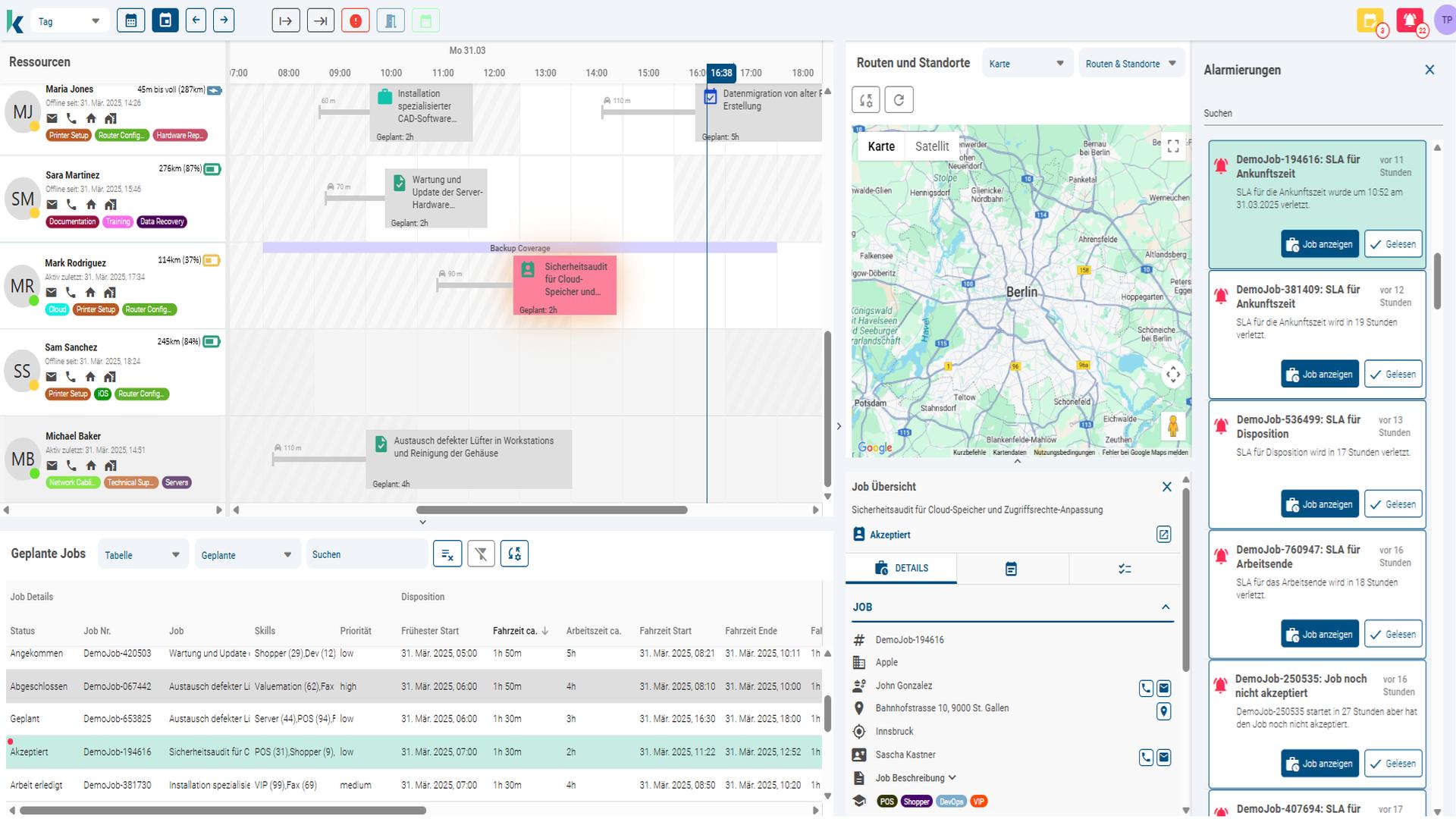This screenshot has height=819, width=1456.
Task: Open the Tabelle view dropdown
Action: pyautogui.click(x=143, y=555)
